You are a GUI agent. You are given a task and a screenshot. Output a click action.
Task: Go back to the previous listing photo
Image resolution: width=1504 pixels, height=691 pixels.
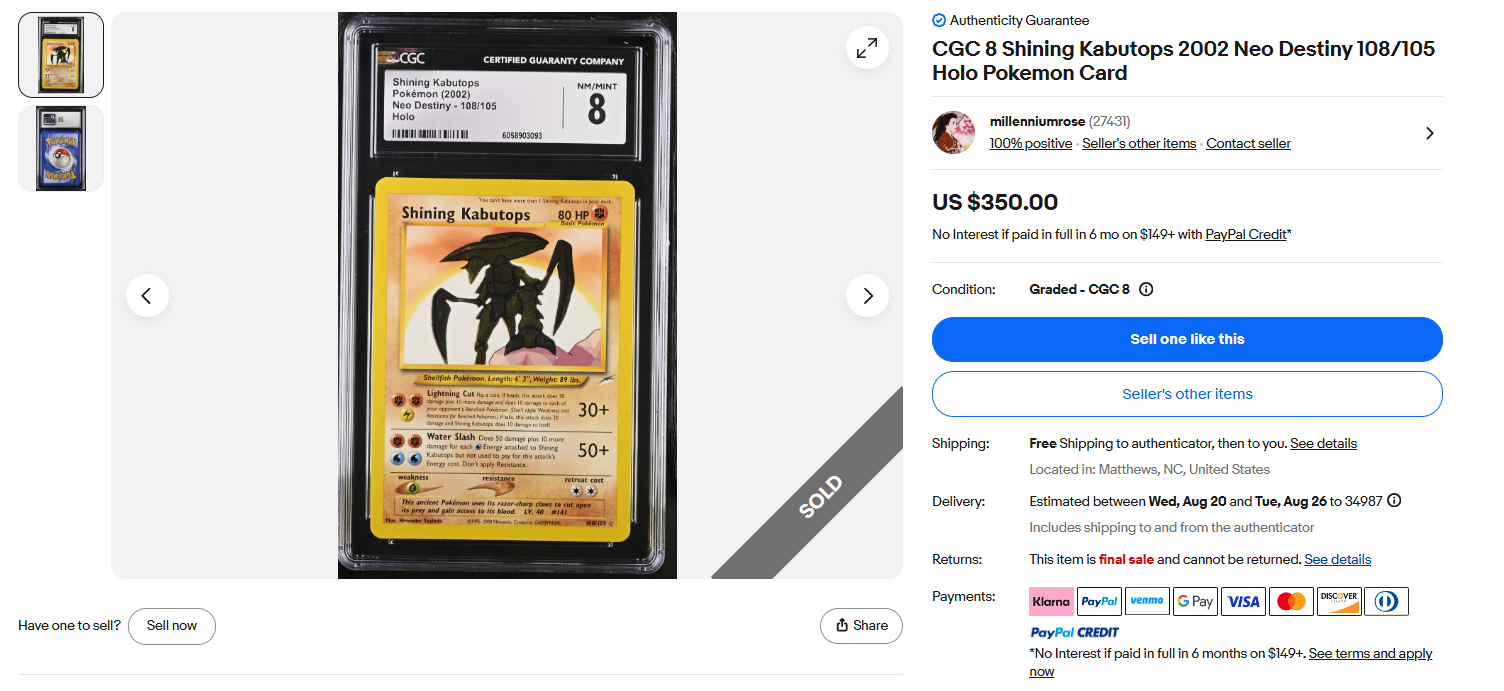147,295
